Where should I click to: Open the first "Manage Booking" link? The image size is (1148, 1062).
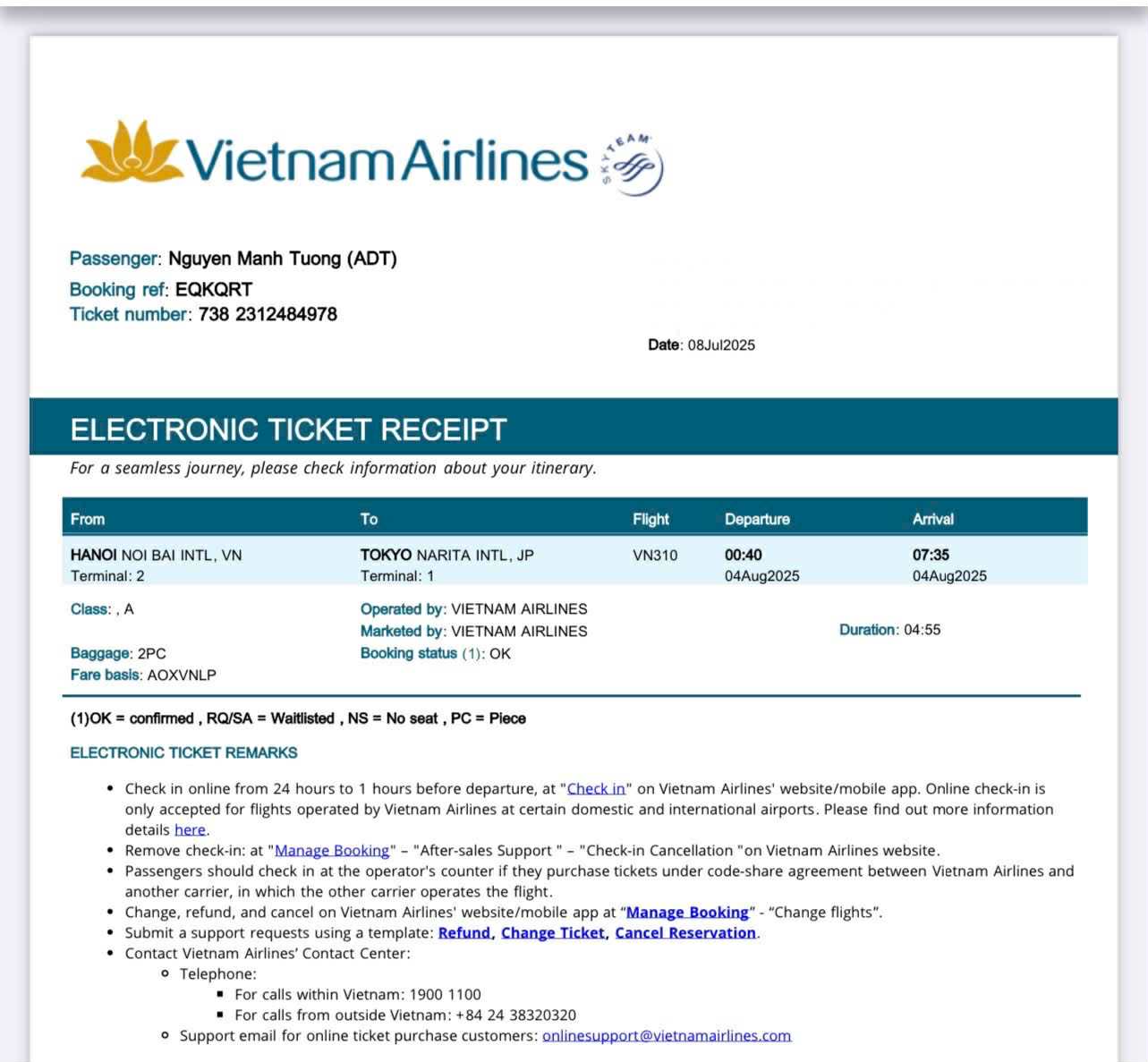[332, 851]
